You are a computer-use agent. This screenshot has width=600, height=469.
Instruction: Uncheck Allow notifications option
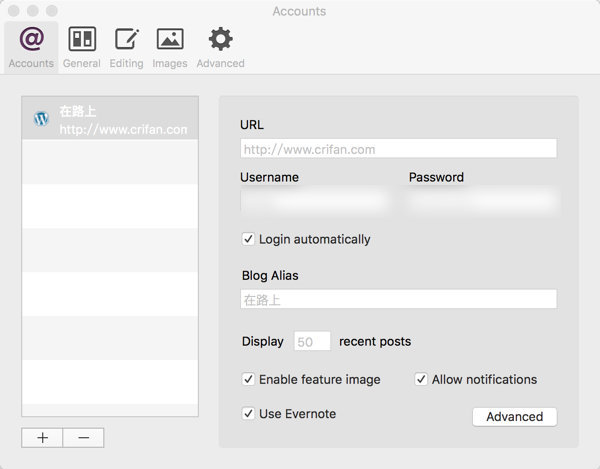tap(421, 380)
